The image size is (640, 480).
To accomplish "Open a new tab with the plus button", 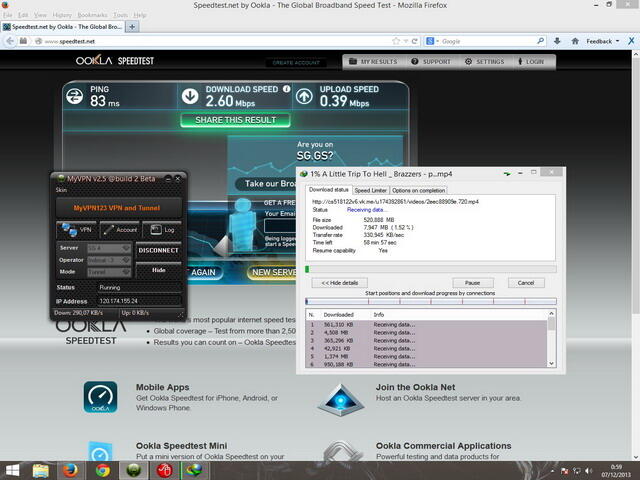I will click(x=132, y=27).
